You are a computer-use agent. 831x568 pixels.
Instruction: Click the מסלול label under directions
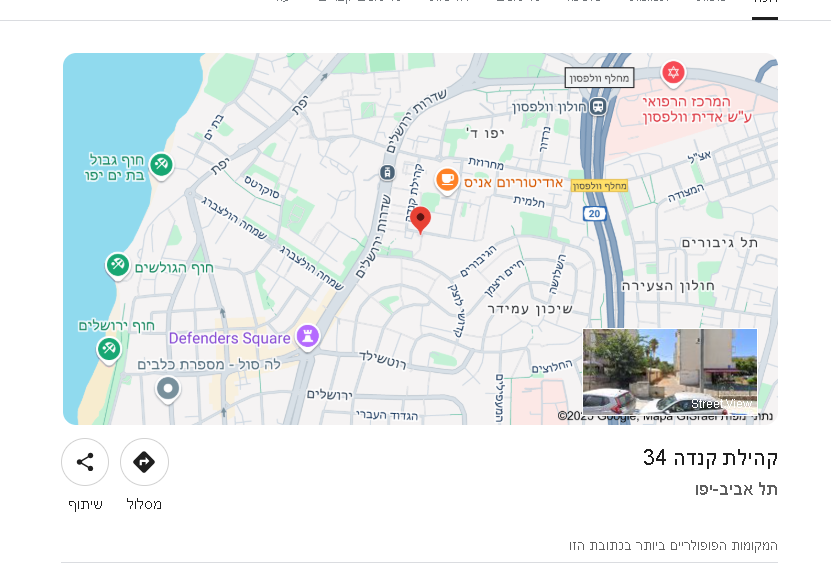[x=144, y=504]
